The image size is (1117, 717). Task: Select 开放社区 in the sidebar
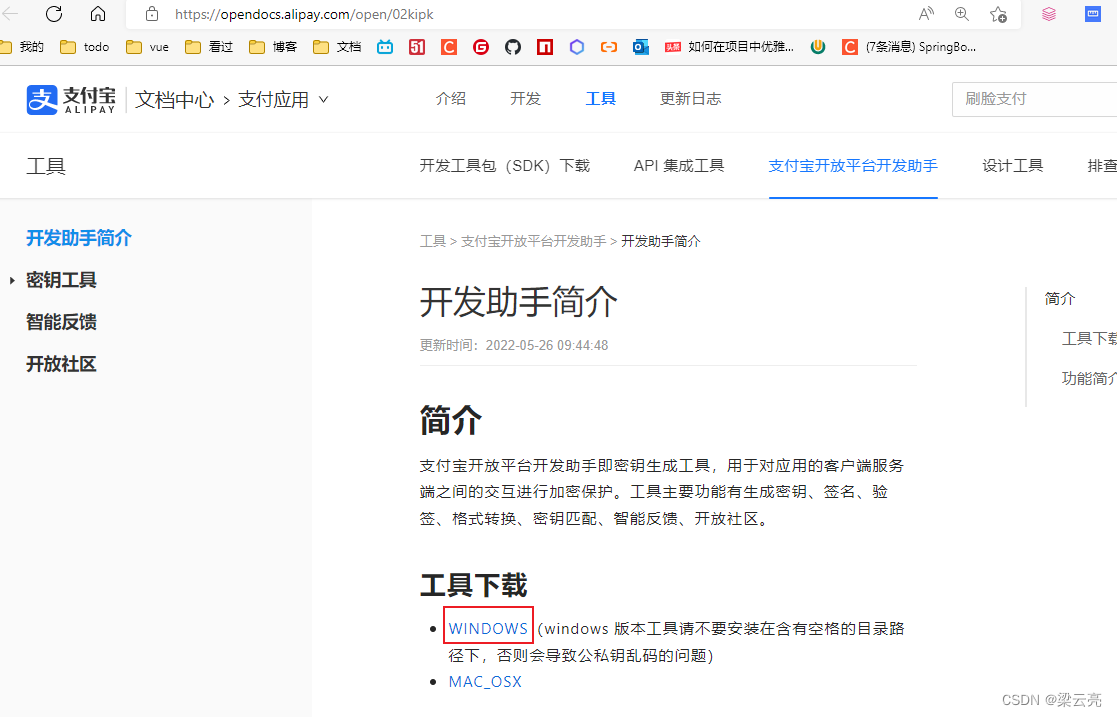(61, 364)
